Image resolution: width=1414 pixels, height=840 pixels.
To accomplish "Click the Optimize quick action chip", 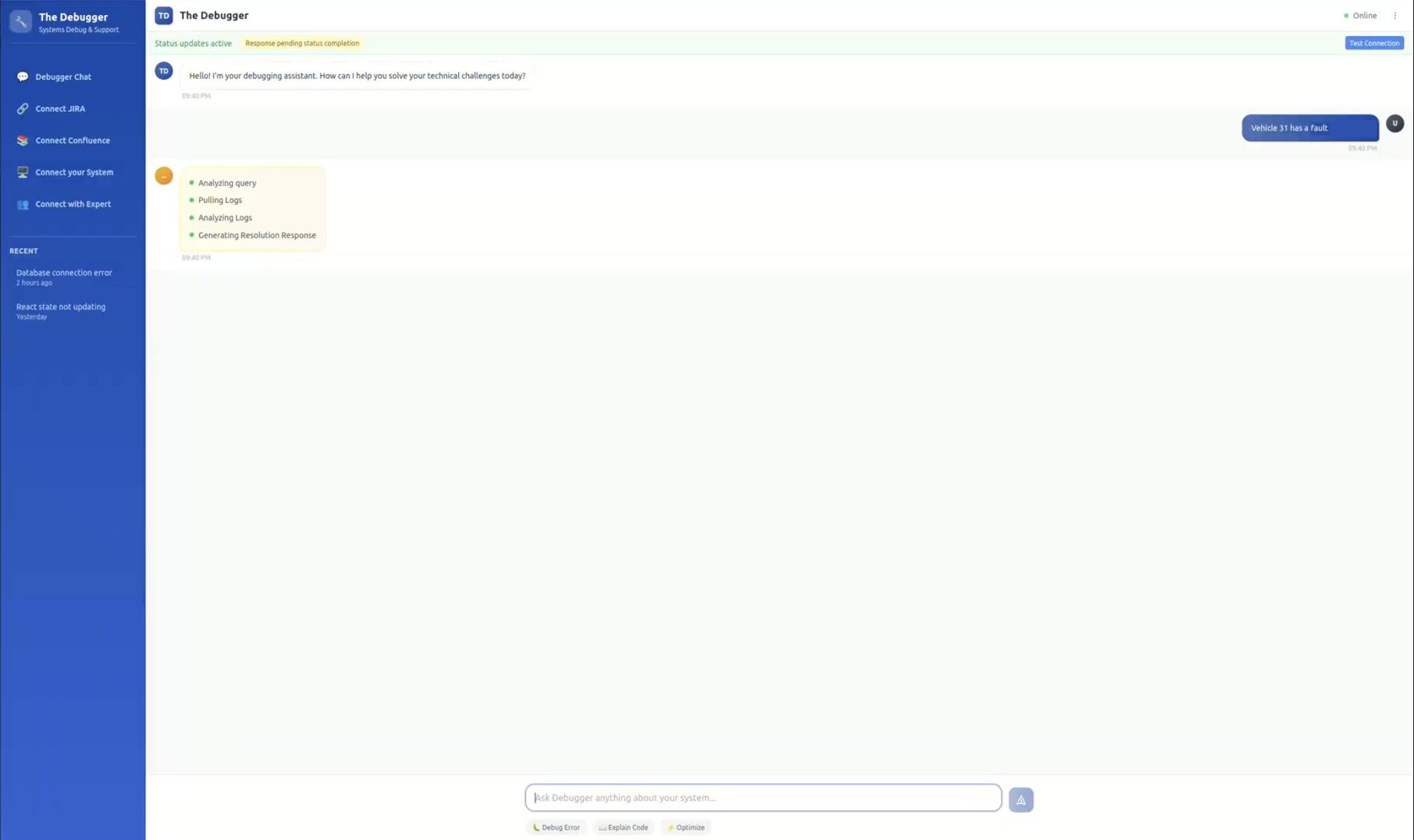I will point(686,827).
